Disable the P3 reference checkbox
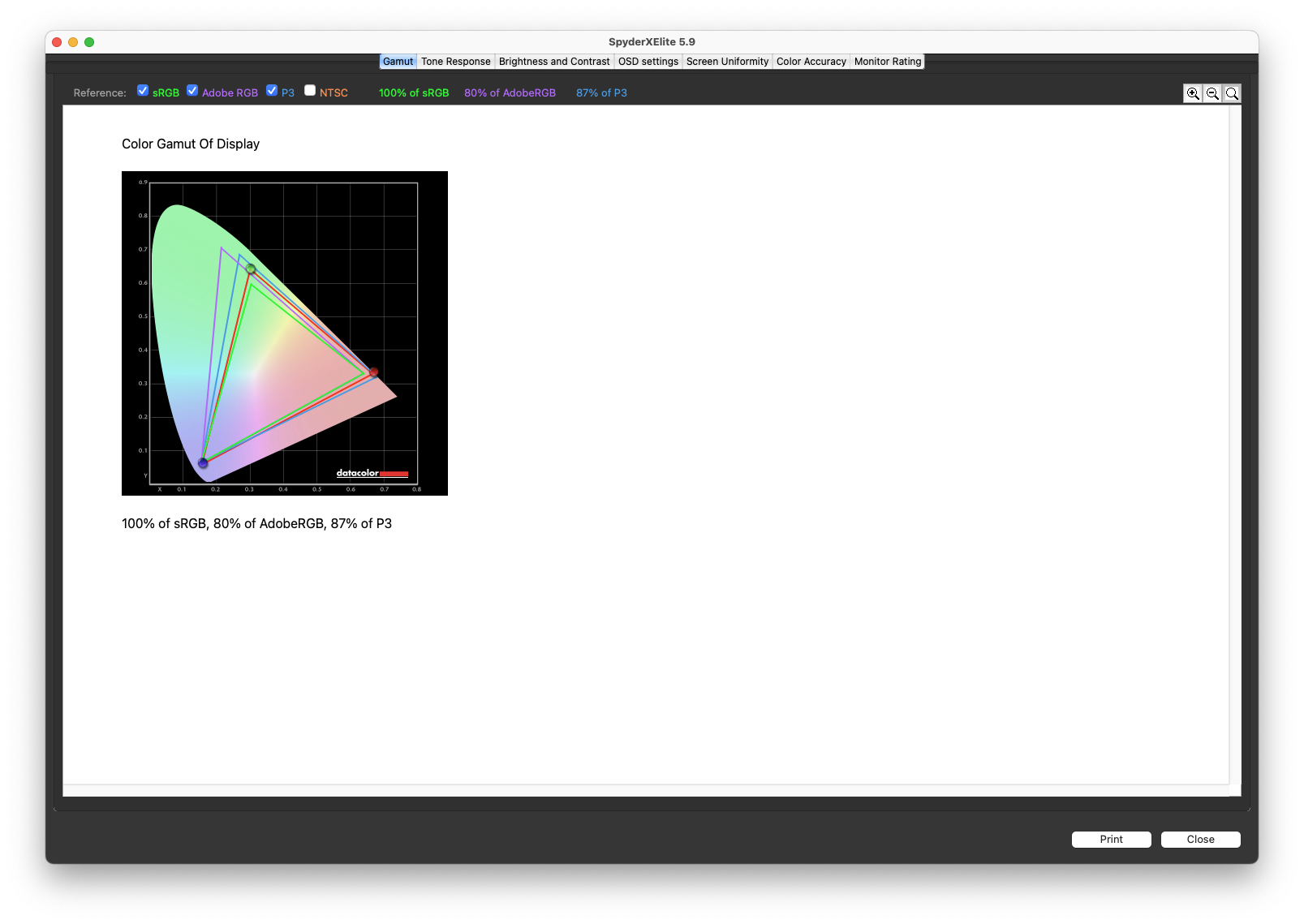This screenshot has height=924, width=1304. [272, 91]
